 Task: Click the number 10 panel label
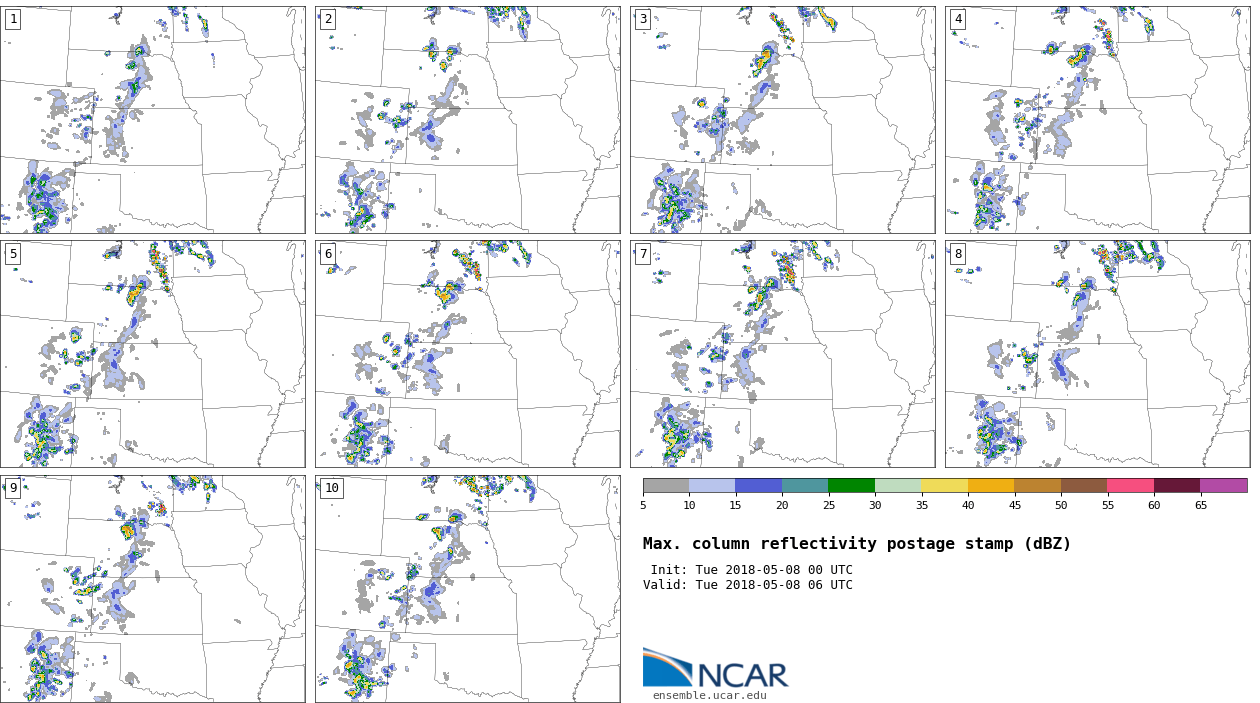click(332, 488)
